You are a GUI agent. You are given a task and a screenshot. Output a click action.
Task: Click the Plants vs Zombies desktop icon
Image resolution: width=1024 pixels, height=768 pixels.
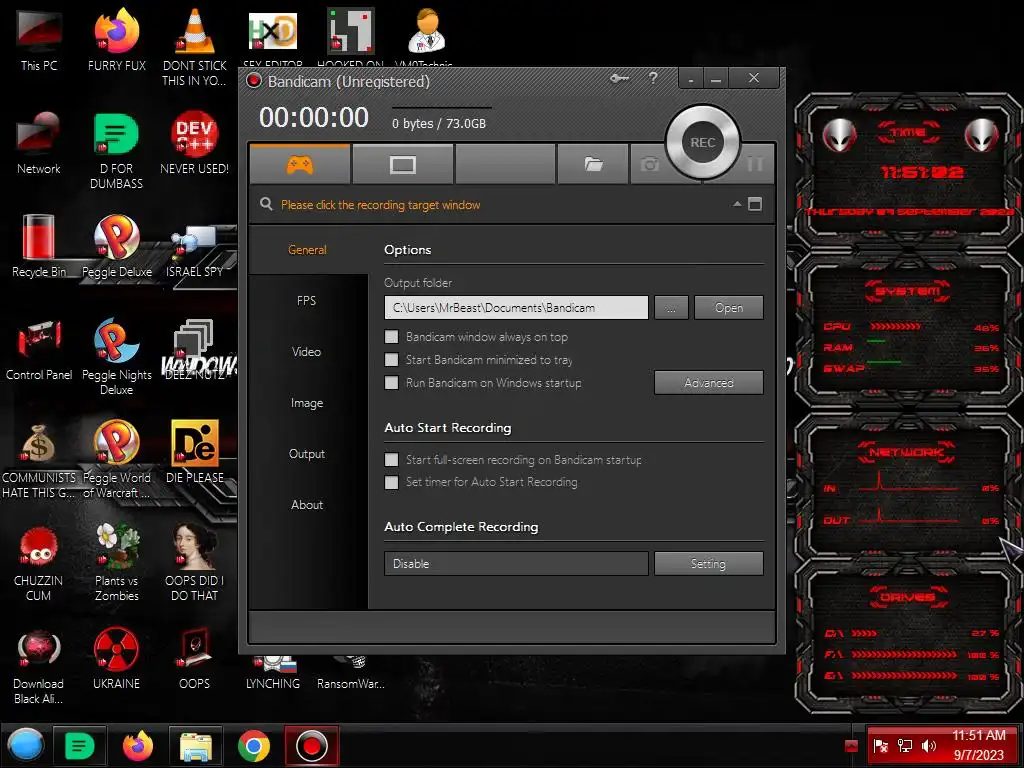point(117,563)
